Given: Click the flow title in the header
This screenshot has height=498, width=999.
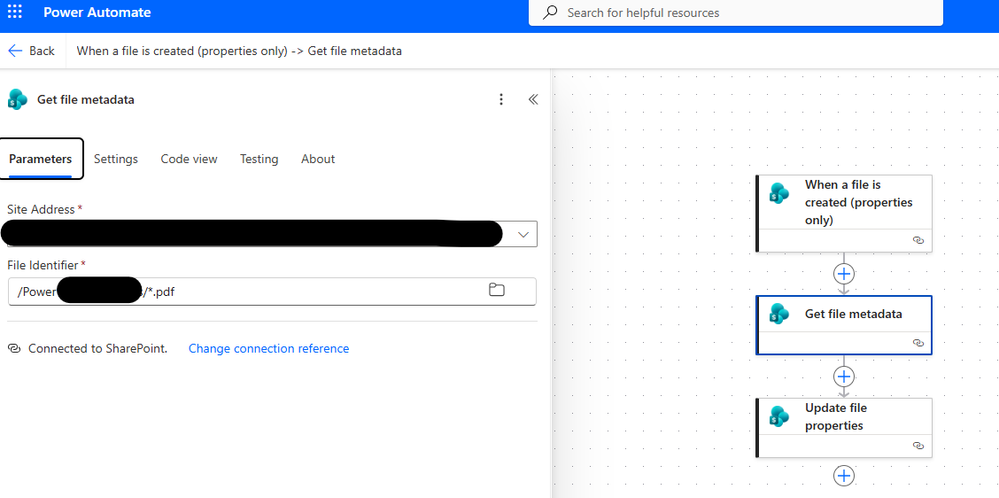Looking at the screenshot, I should 239,51.
